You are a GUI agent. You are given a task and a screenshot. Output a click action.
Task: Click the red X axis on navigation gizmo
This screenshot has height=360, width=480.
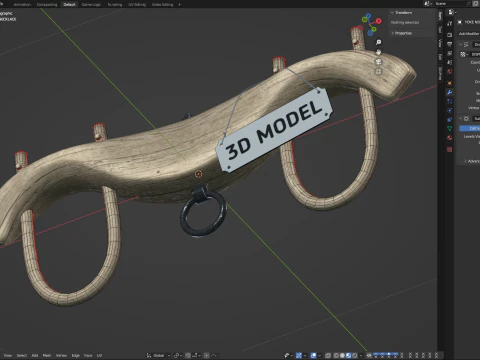pyautogui.click(x=379, y=21)
